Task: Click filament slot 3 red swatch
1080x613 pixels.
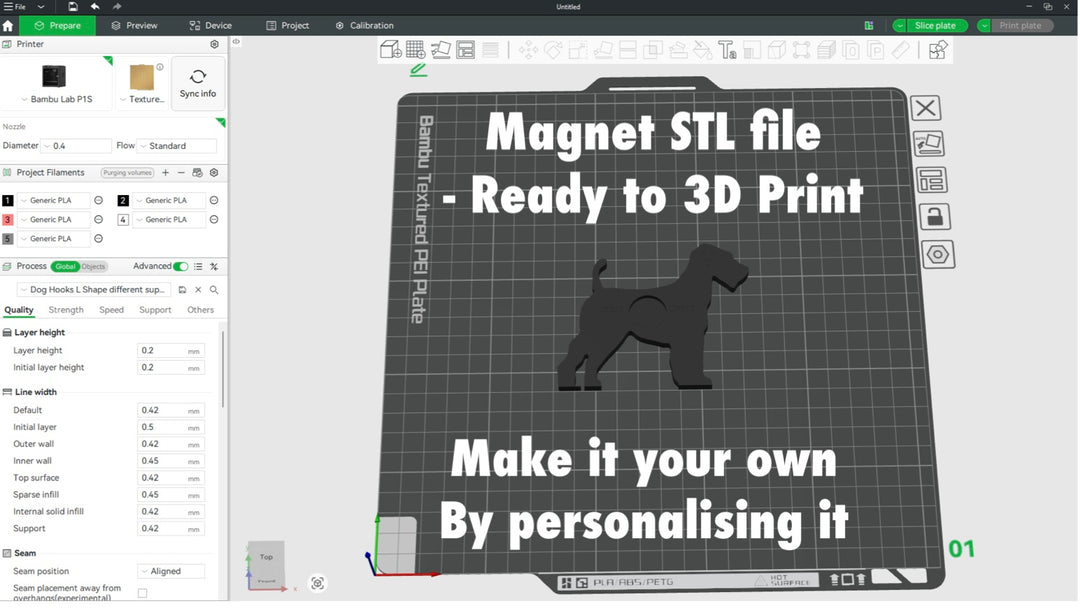Action: point(7,219)
